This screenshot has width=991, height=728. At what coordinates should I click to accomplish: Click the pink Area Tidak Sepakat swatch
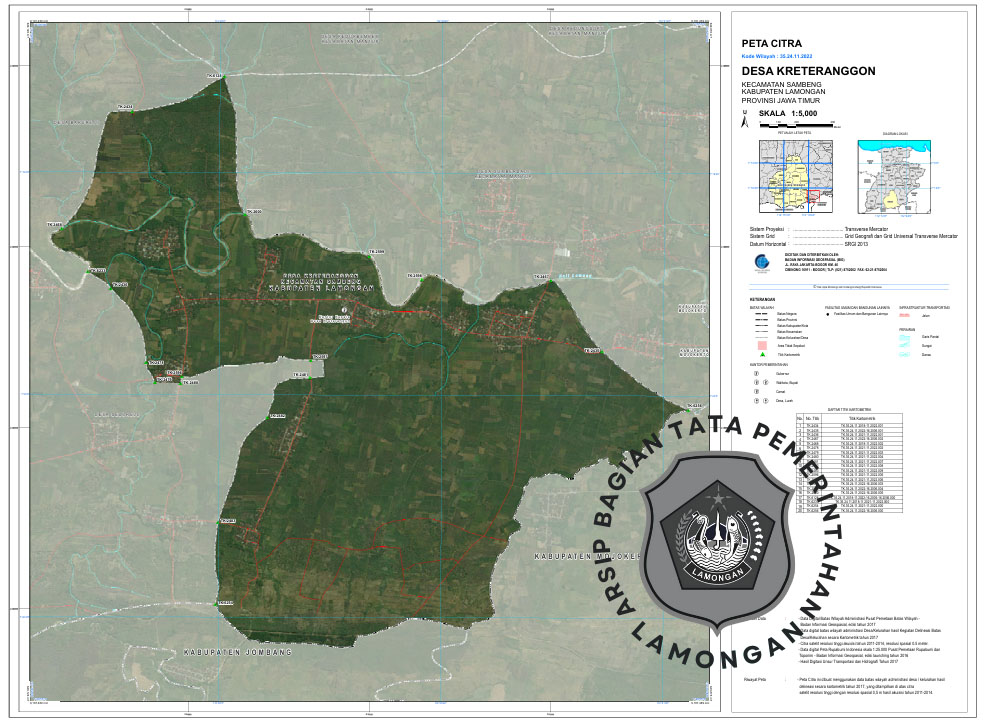click(x=763, y=344)
